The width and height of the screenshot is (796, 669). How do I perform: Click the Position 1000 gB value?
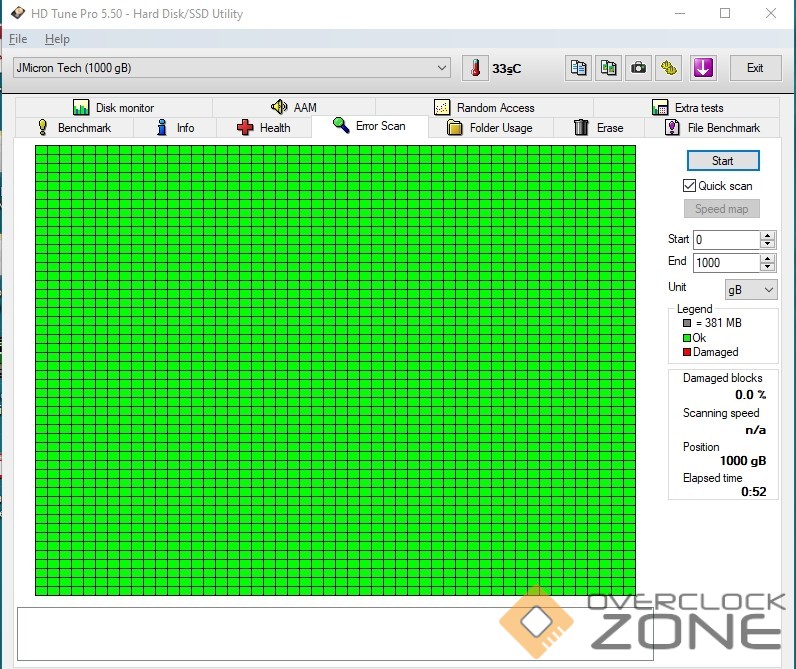point(743,460)
